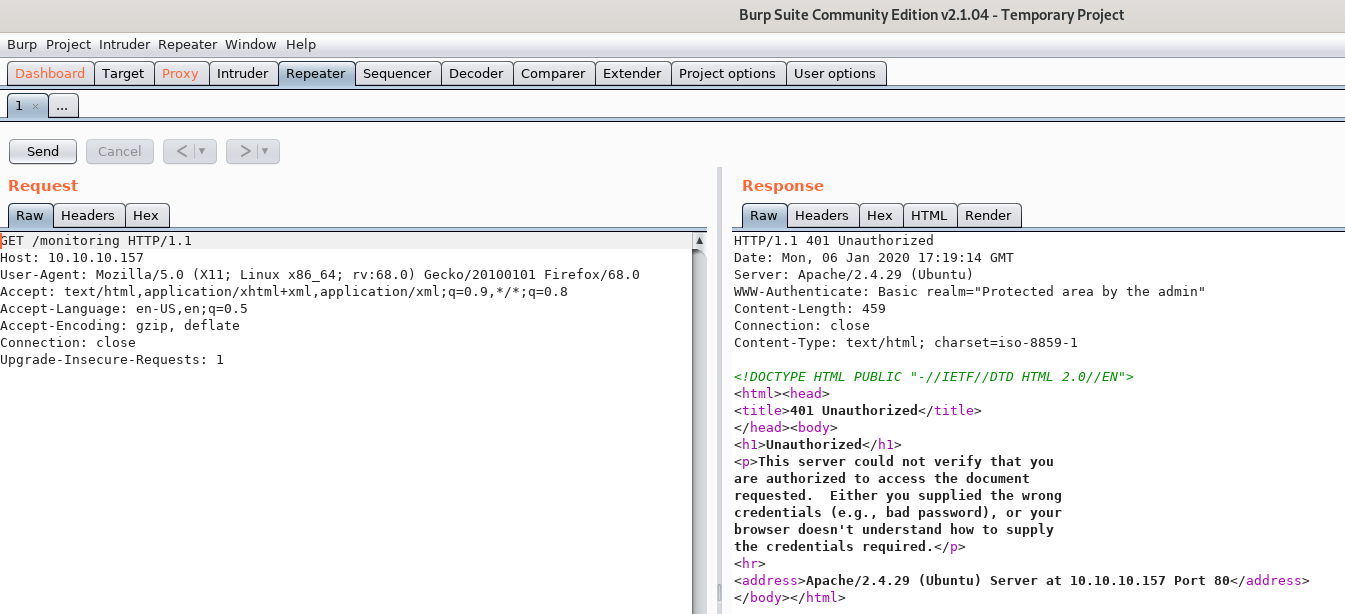
Task: Click the Send button
Action: pyautogui.click(x=43, y=151)
